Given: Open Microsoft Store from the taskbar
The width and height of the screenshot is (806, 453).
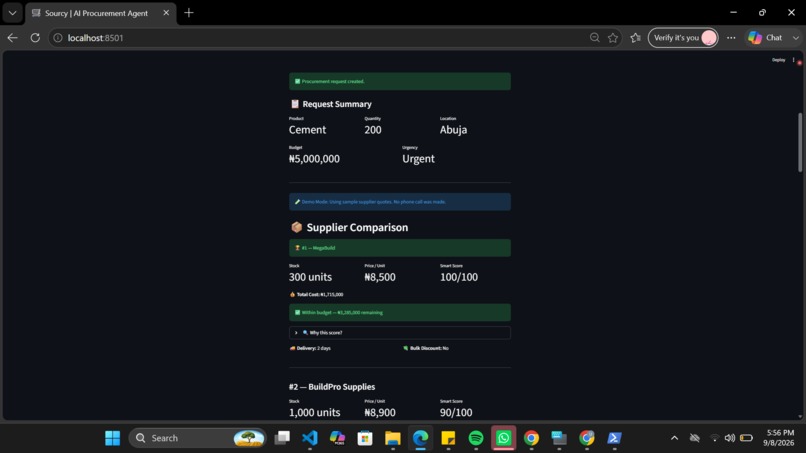Looking at the screenshot, I should pyautogui.click(x=365, y=438).
